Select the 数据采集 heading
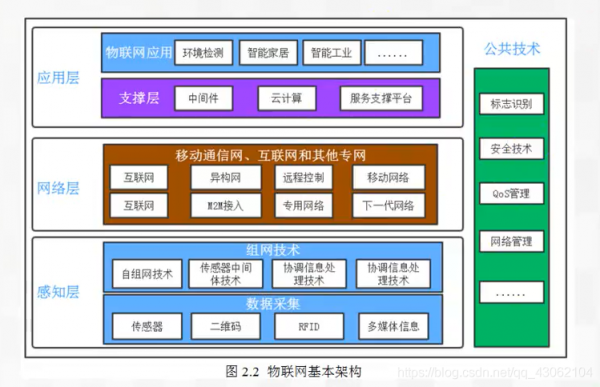The width and height of the screenshot is (600, 387). pyautogui.click(x=273, y=304)
